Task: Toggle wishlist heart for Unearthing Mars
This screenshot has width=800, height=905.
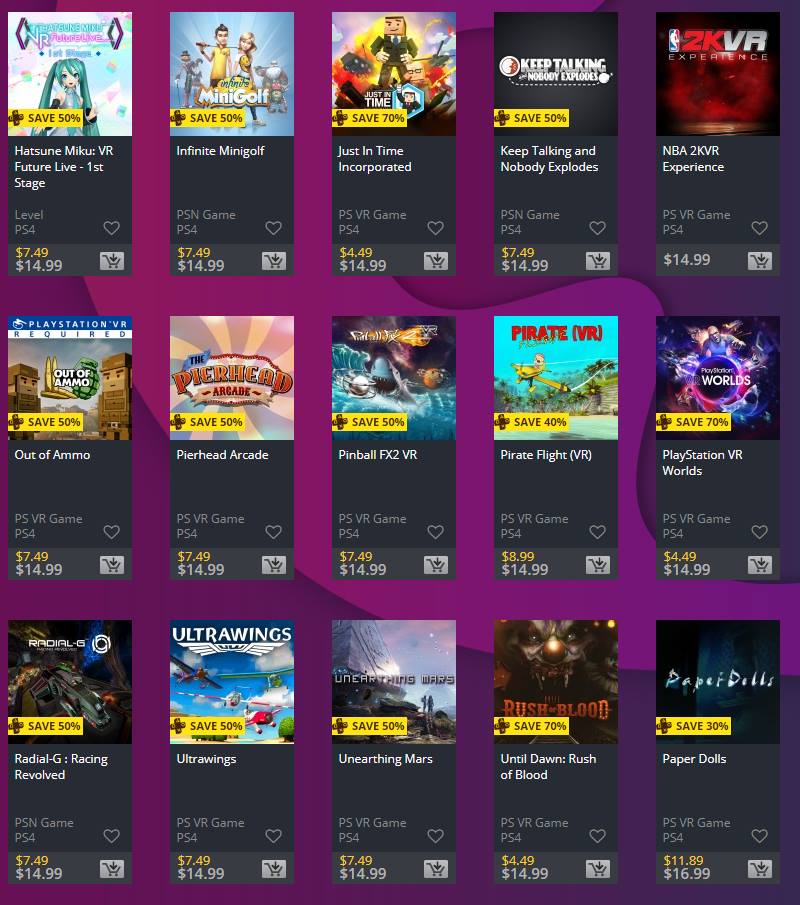Action: coord(436,836)
